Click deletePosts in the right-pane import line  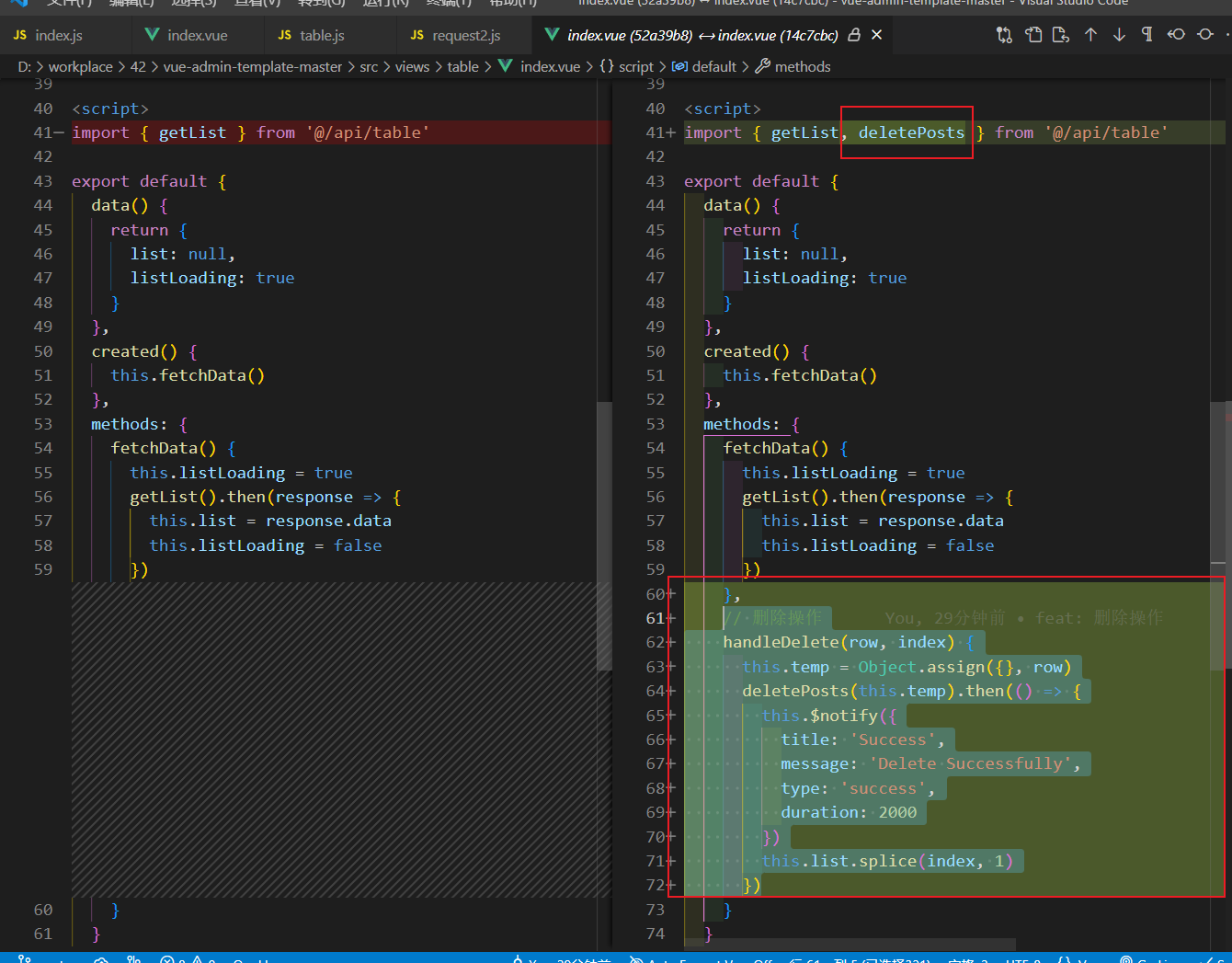tap(911, 132)
